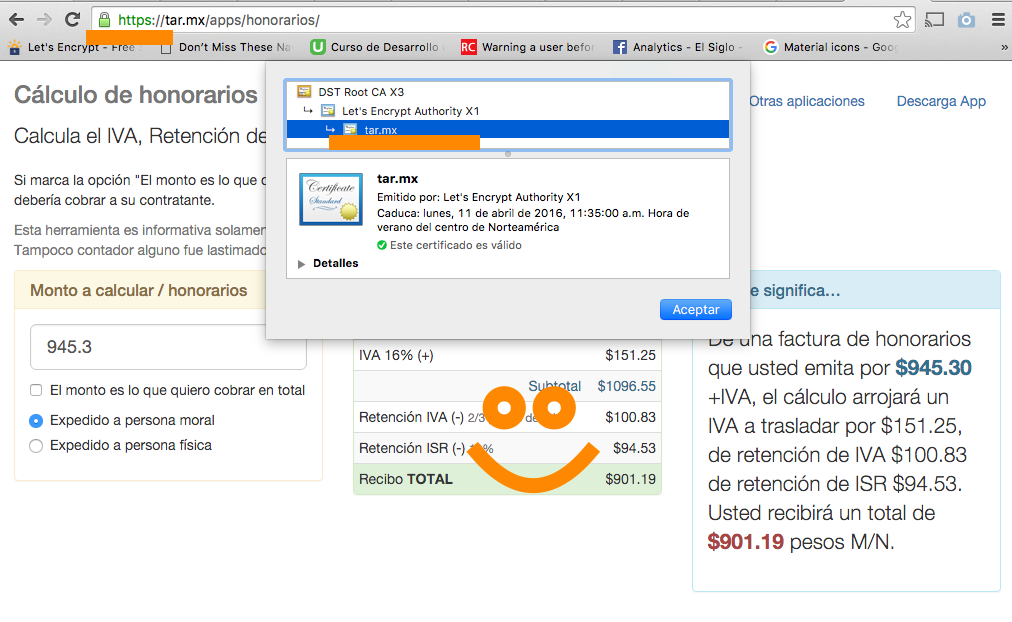The width and height of the screenshot is (1012, 622).
Task: Bookmark this page with the star icon
Action: [x=902, y=20]
